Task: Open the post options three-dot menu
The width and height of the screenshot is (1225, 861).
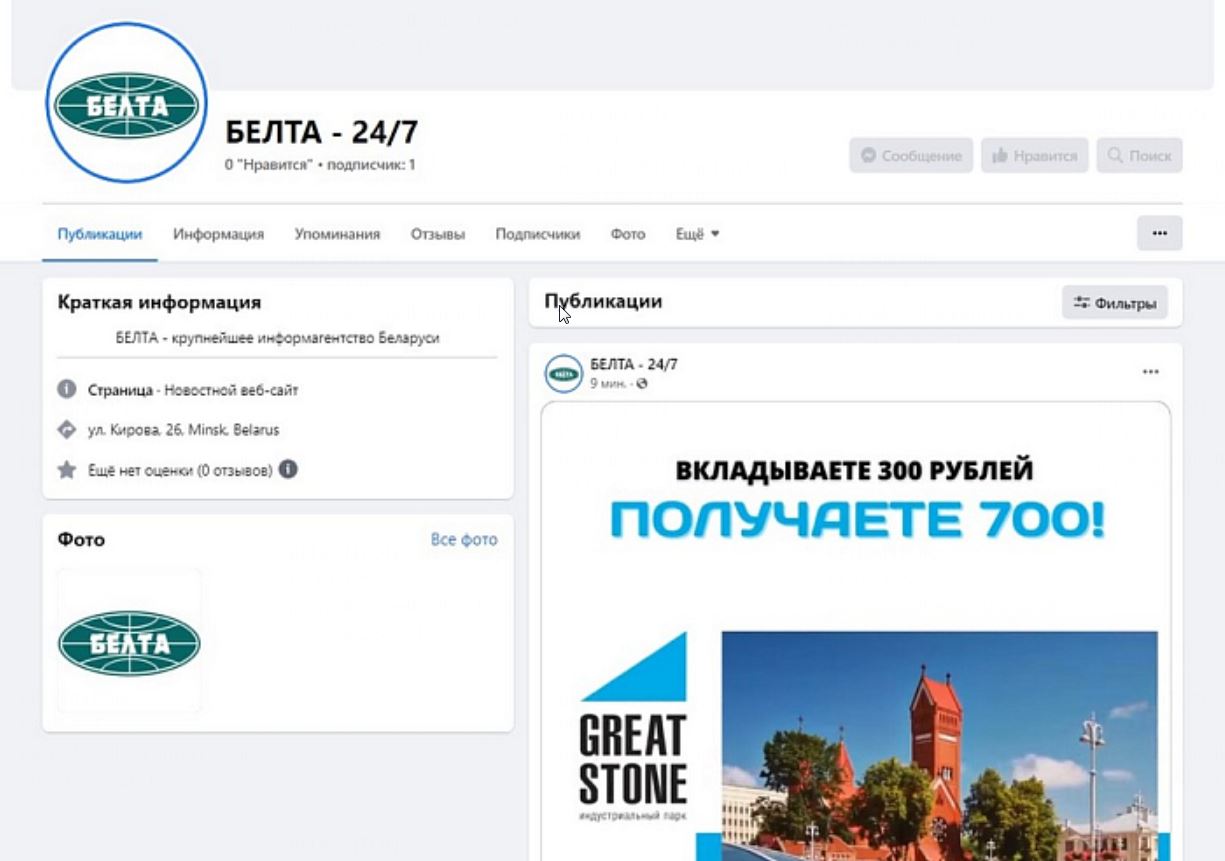Action: (x=1151, y=372)
